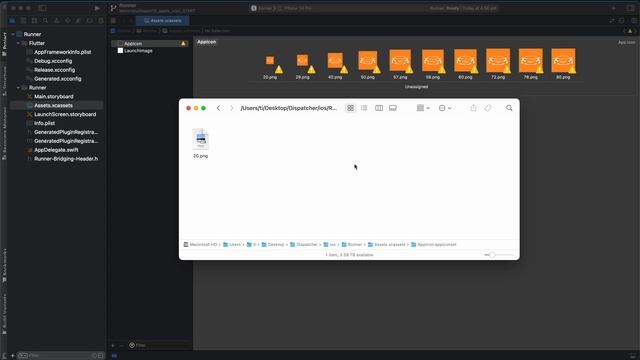
Task: Select the 60.png app icon thumbnail
Action: click(x=465, y=60)
